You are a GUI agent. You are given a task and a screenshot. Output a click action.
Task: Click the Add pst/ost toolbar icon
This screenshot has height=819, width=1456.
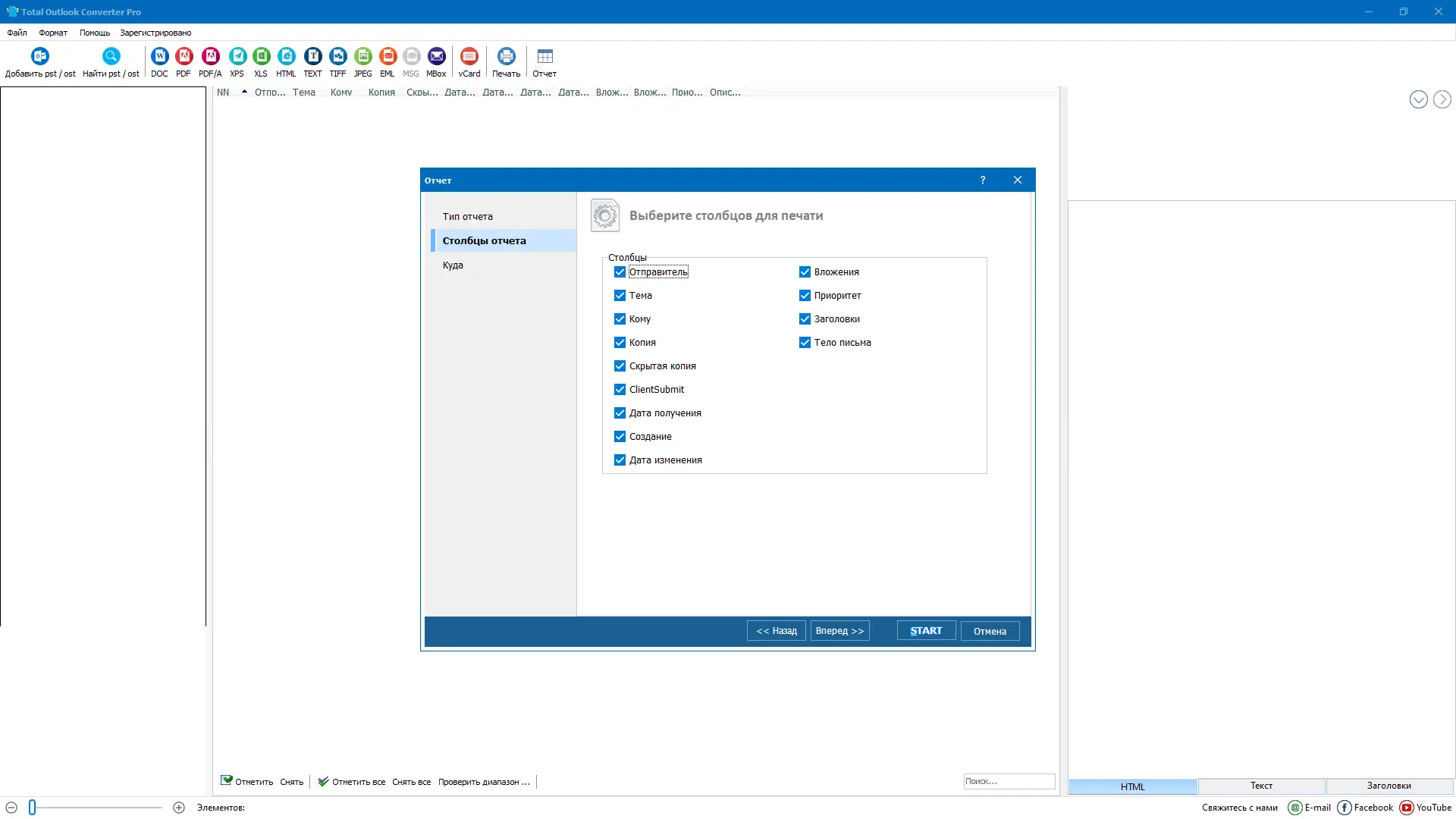pyautogui.click(x=40, y=56)
